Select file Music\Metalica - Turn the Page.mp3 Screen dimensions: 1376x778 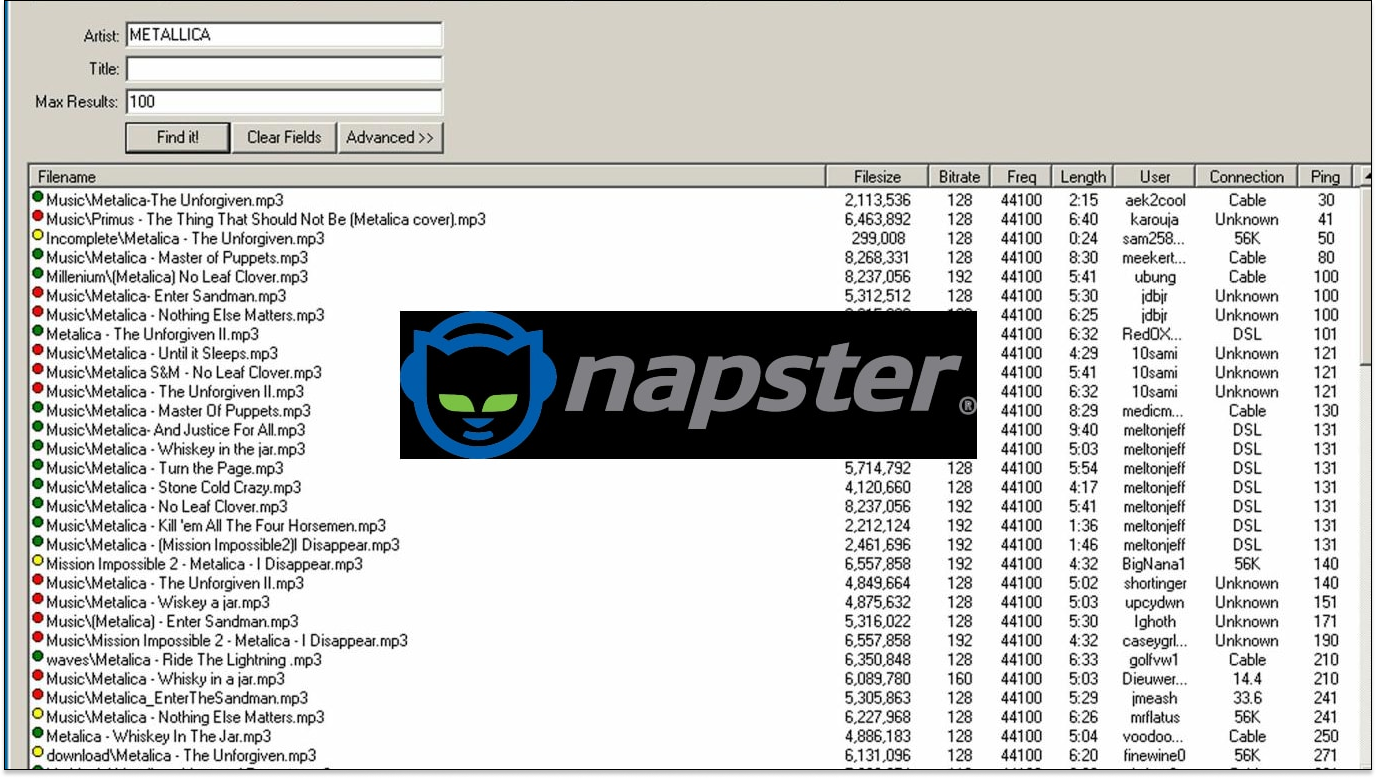click(165, 468)
